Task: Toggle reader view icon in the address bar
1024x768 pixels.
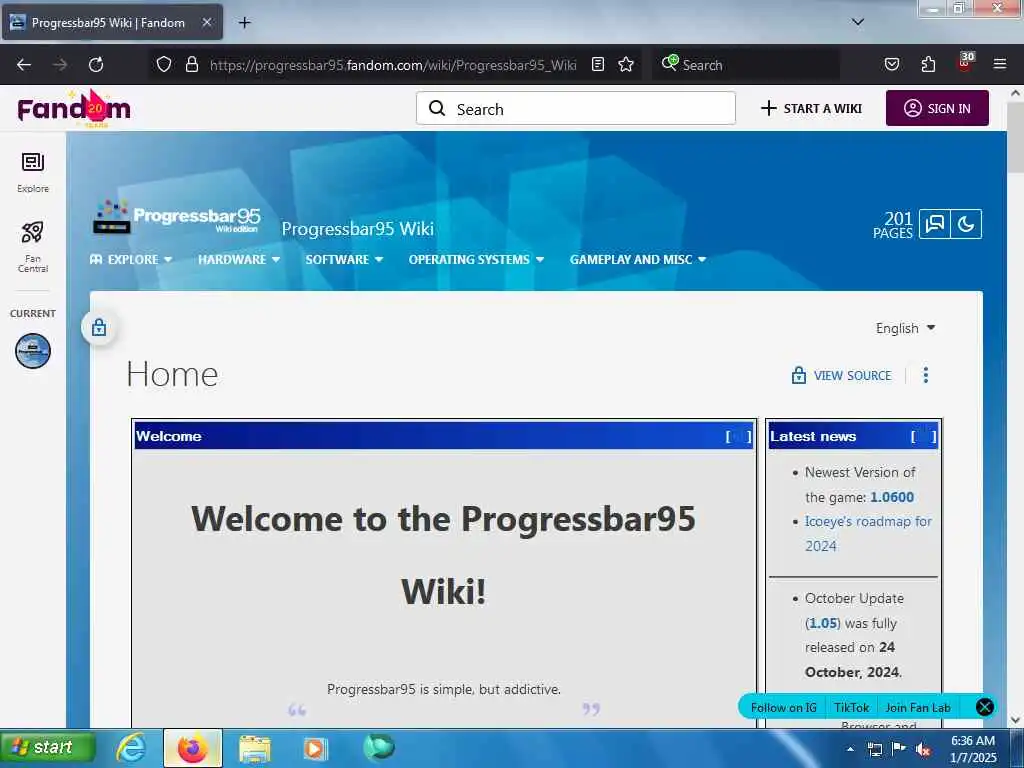Action: tap(598, 64)
